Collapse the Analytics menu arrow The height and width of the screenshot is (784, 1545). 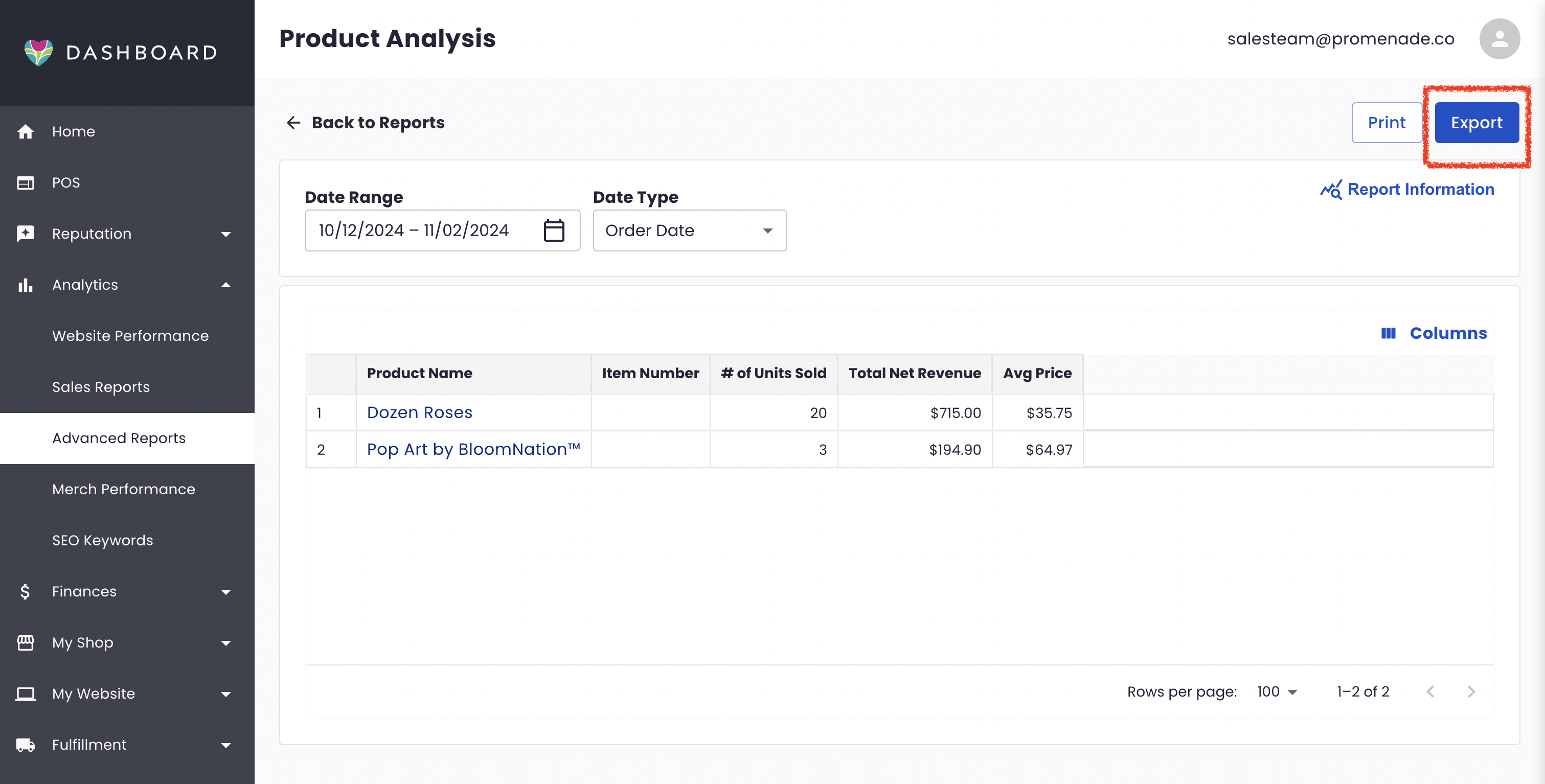pyautogui.click(x=226, y=285)
